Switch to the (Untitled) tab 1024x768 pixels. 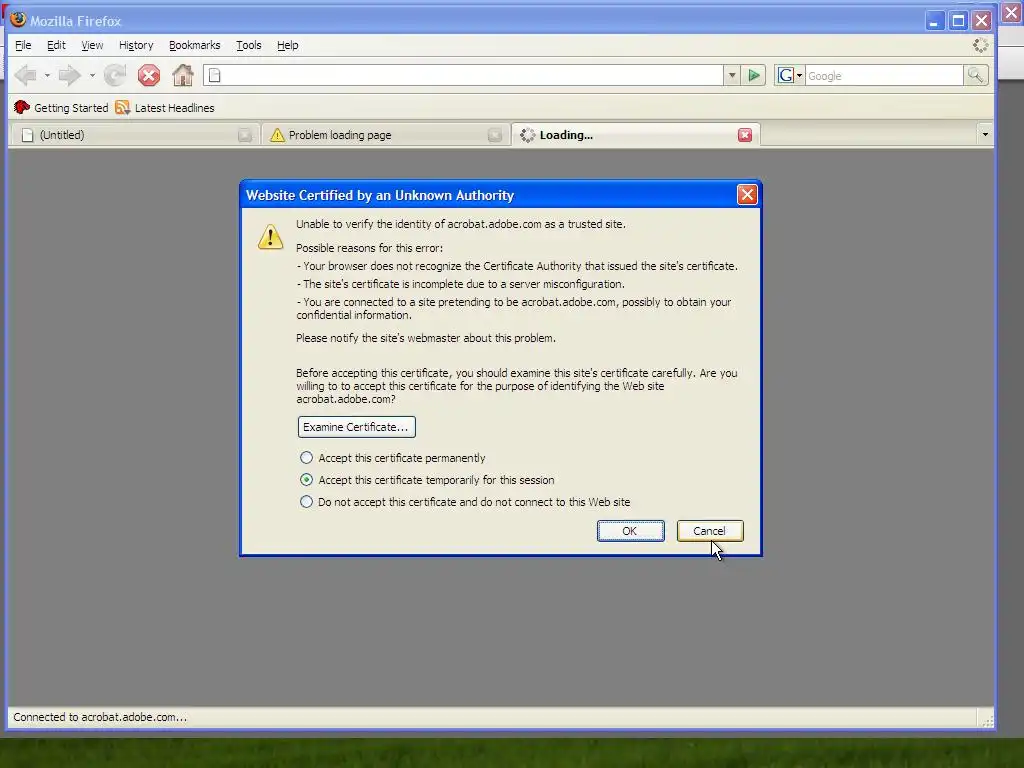(x=135, y=135)
